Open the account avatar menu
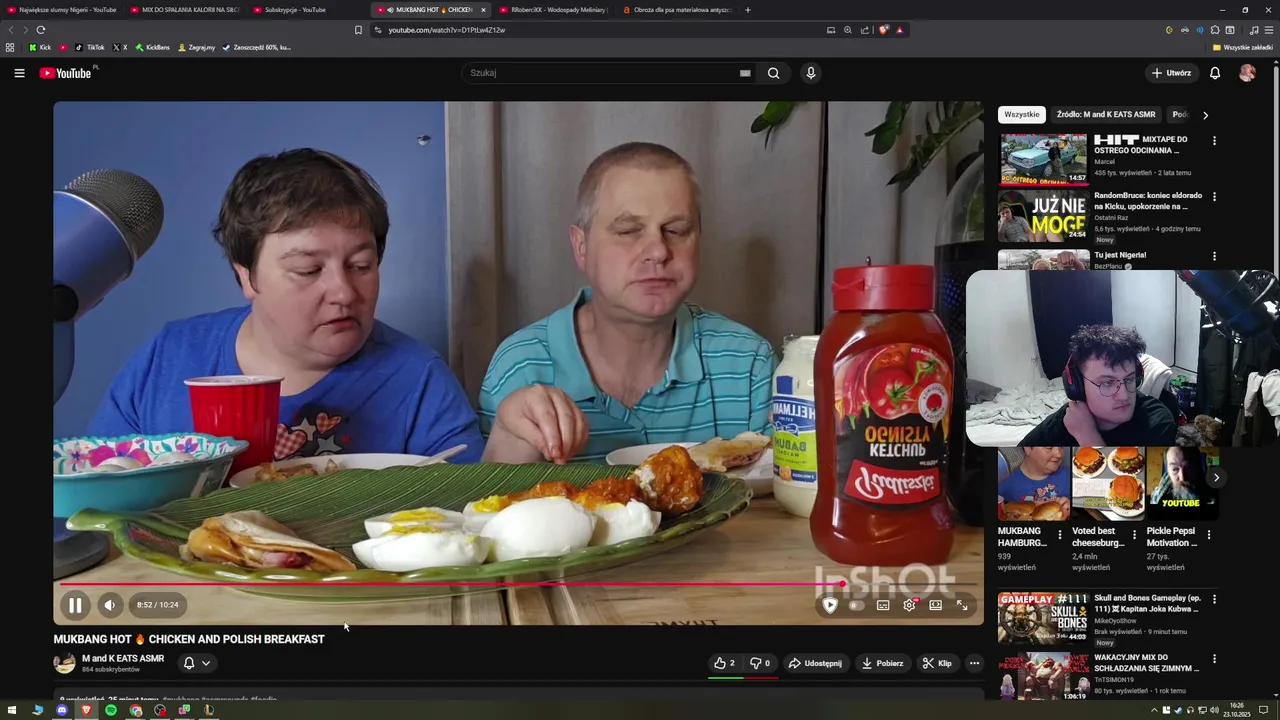The image size is (1280, 720). pyautogui.click(x=1247, y=73)
